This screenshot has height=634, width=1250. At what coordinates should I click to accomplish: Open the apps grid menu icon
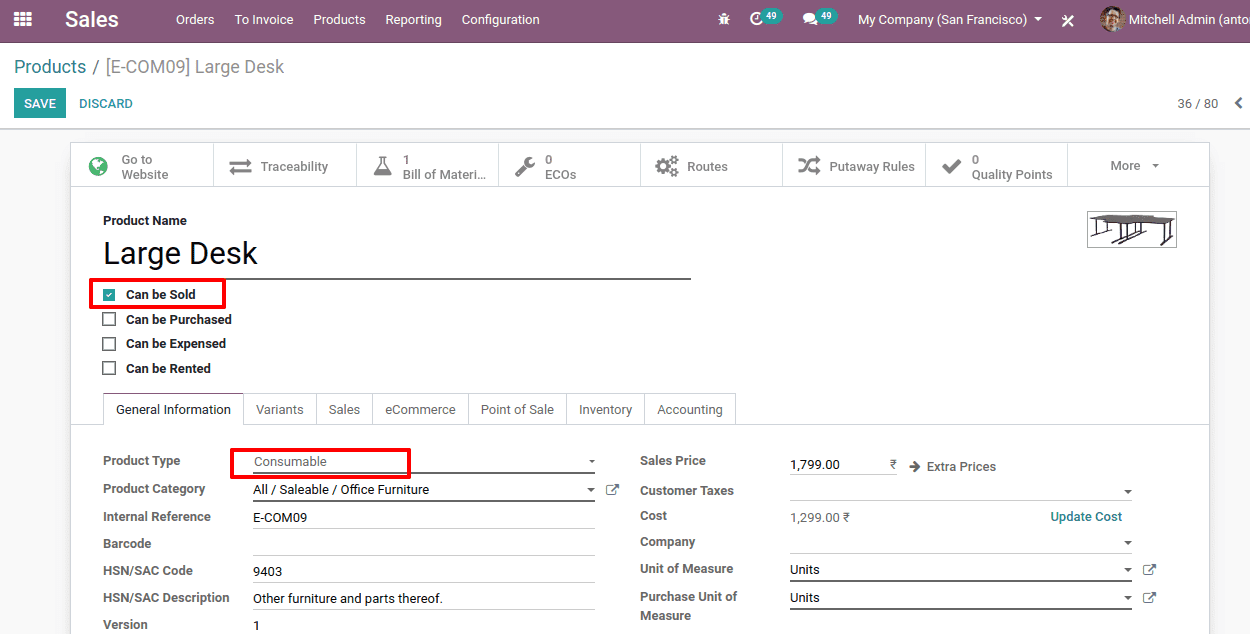point(22,19)
